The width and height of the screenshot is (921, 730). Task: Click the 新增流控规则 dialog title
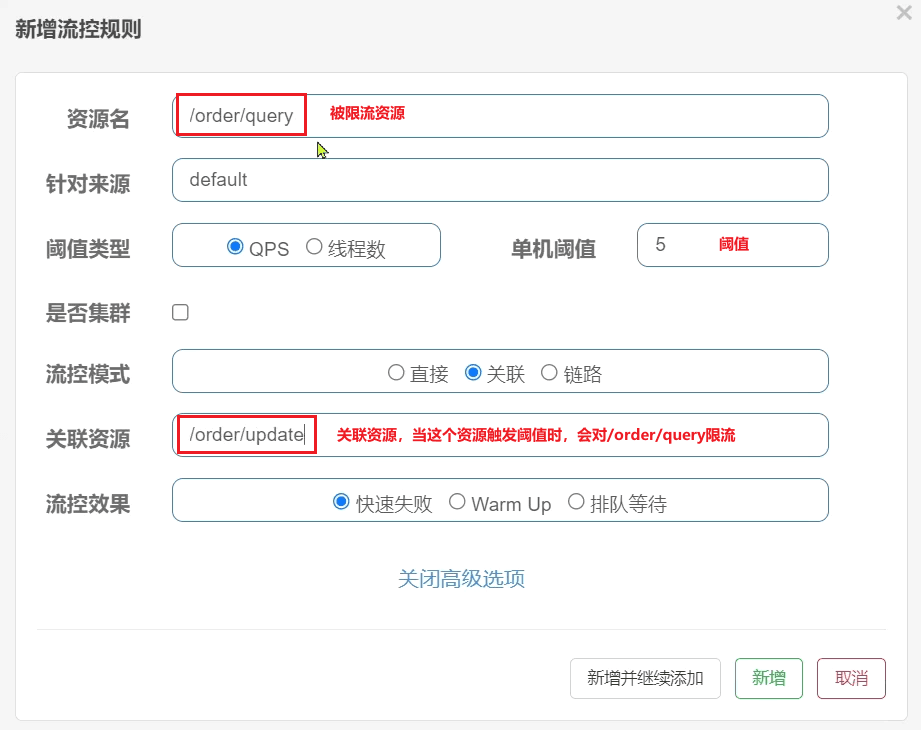coord(78,29)
